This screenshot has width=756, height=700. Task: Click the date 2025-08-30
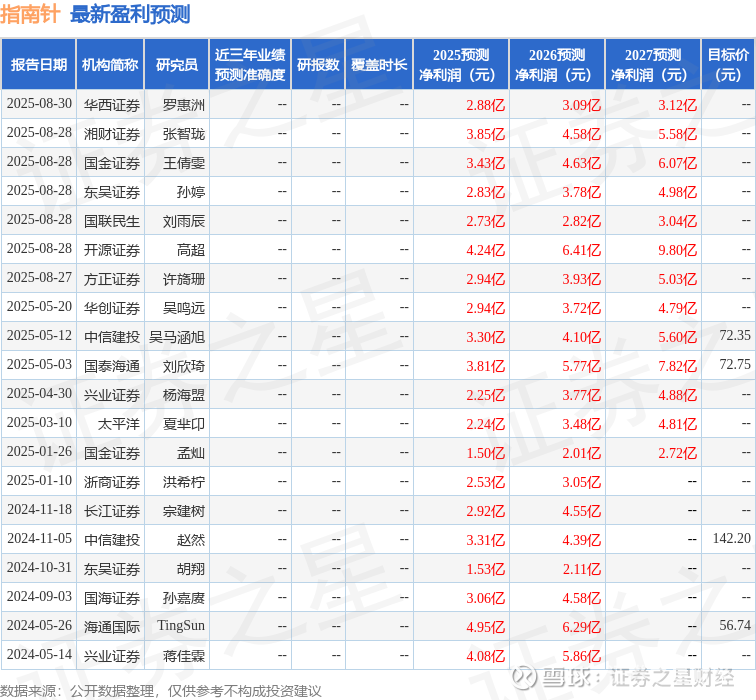click(39, 104)
